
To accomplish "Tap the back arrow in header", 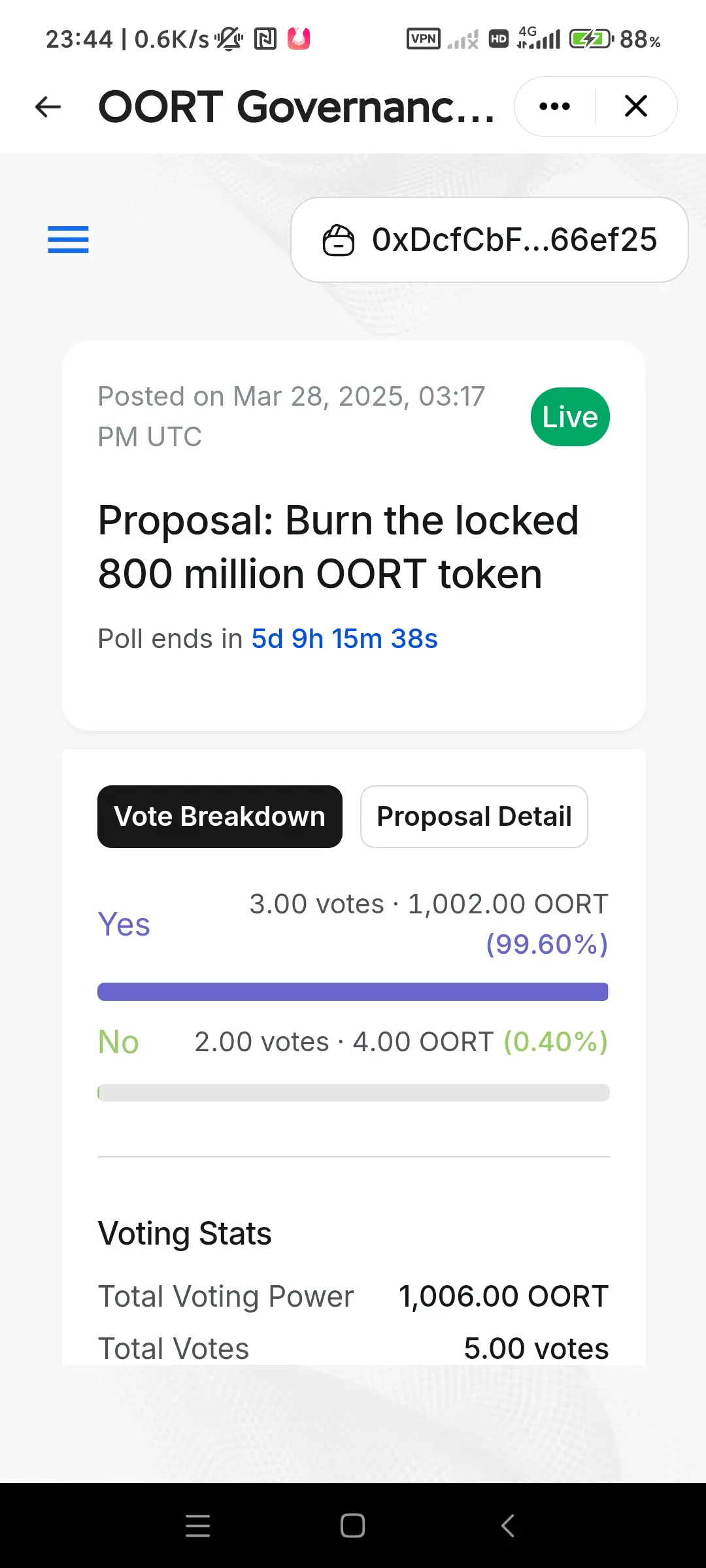I will click(48, 106).
